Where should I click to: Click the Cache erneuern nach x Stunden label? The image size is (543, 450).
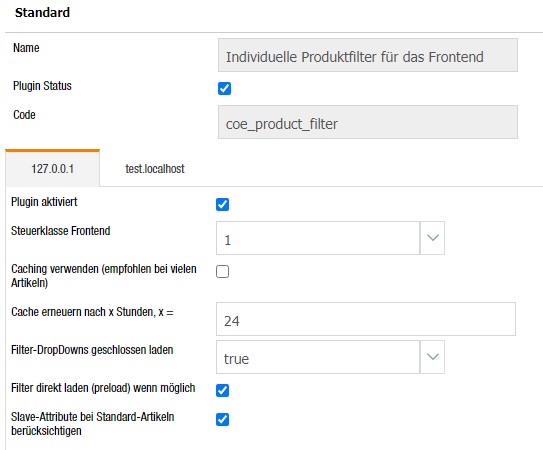92,312
